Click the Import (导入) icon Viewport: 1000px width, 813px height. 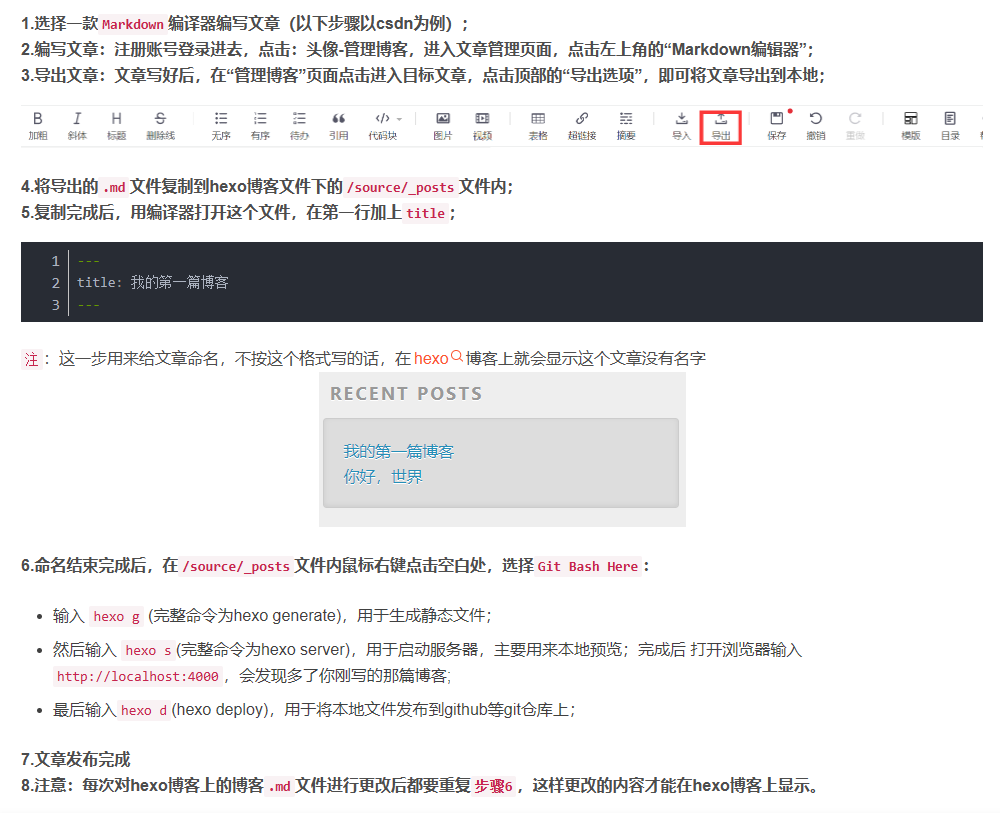[681, 126]
